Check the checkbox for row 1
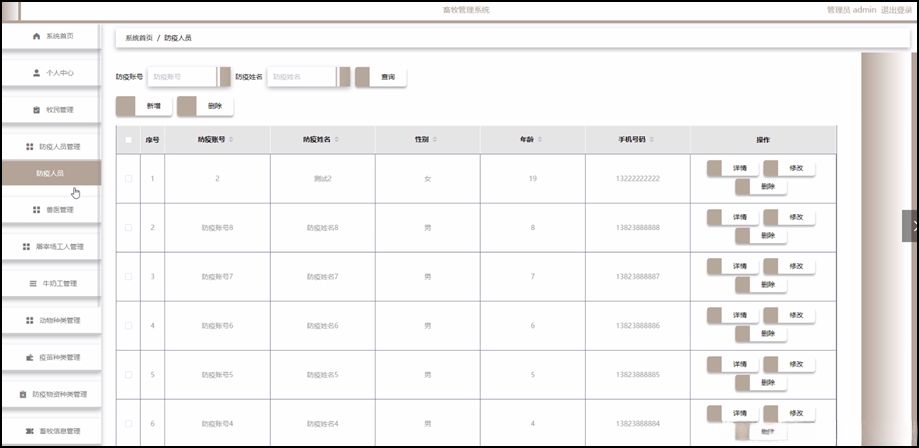Screen dimensions: 919x448 coord(128,179)
